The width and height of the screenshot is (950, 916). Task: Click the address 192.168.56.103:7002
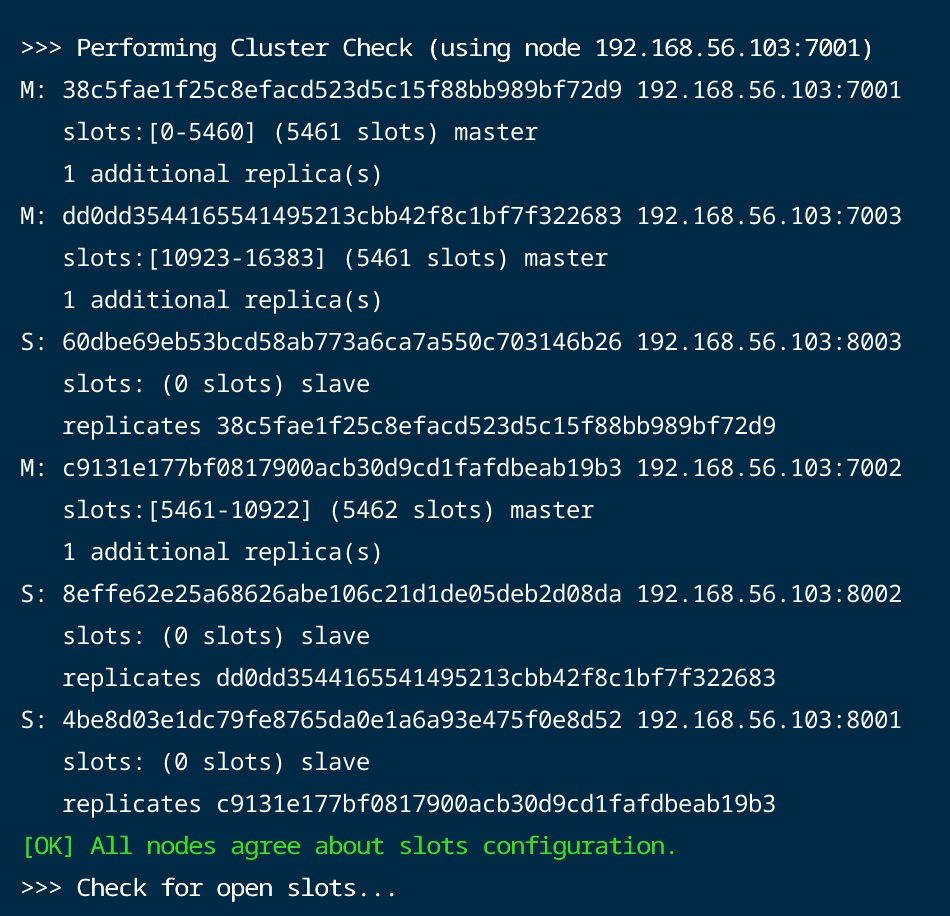tap(769, 468)
